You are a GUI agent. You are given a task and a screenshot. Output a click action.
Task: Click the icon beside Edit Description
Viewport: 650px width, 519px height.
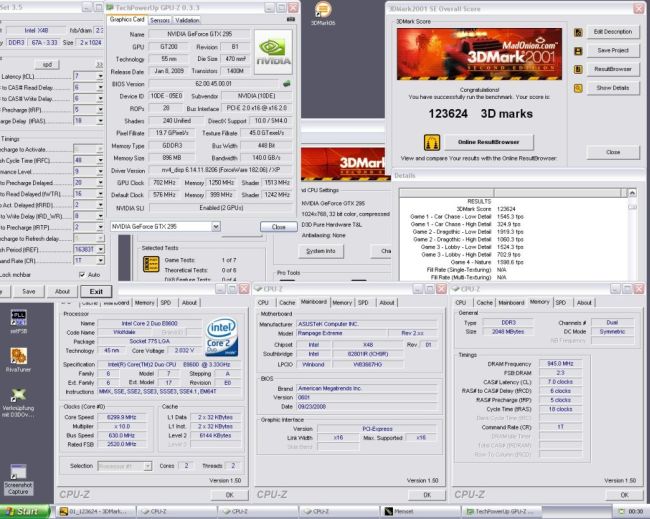click(578, 32)
